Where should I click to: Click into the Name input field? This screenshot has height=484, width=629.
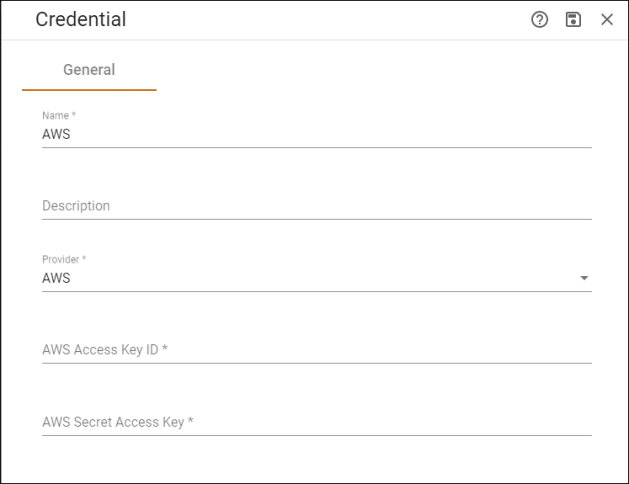coord(317,134)
